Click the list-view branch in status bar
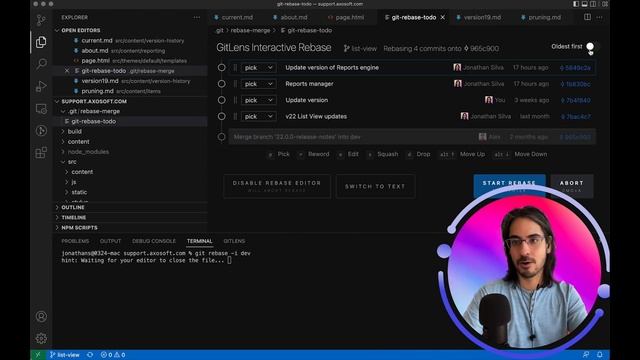The width and height of the screenshot is (640, 360). pyautogui.click(x=65, y=355)
